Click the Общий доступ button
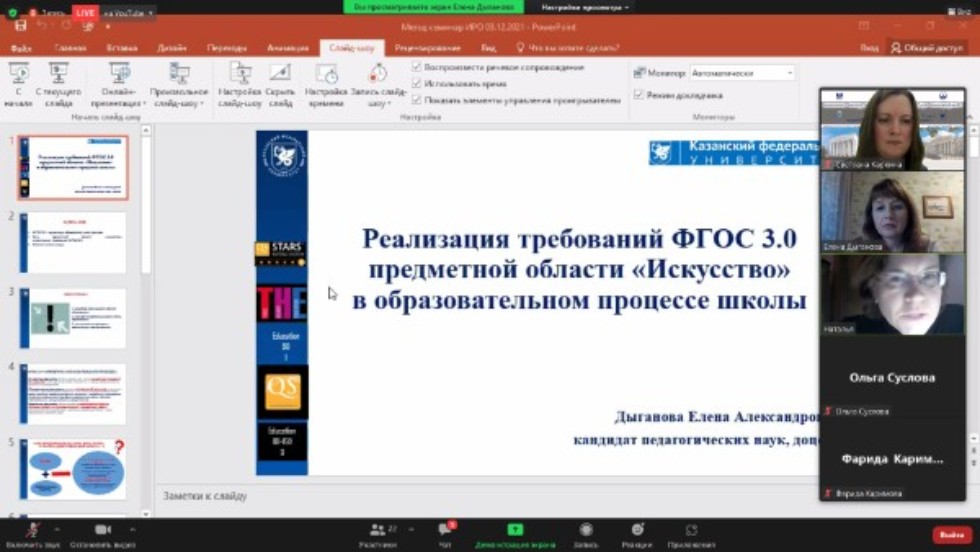Image resolution: width=980 pixels, height=552 pixels. [x=927, y=48]
